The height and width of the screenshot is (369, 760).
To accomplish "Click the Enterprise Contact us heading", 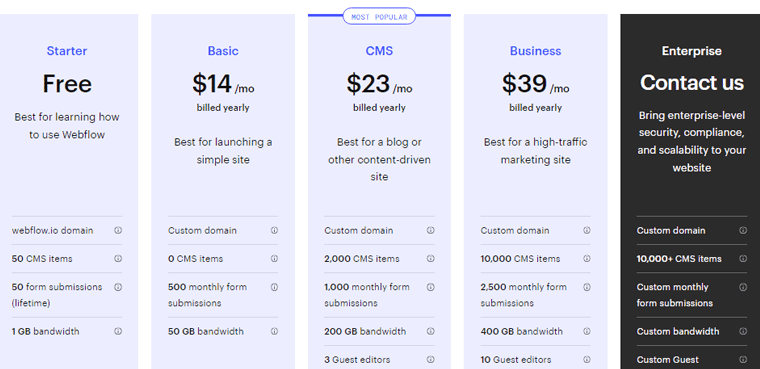I will pos(692,83).
